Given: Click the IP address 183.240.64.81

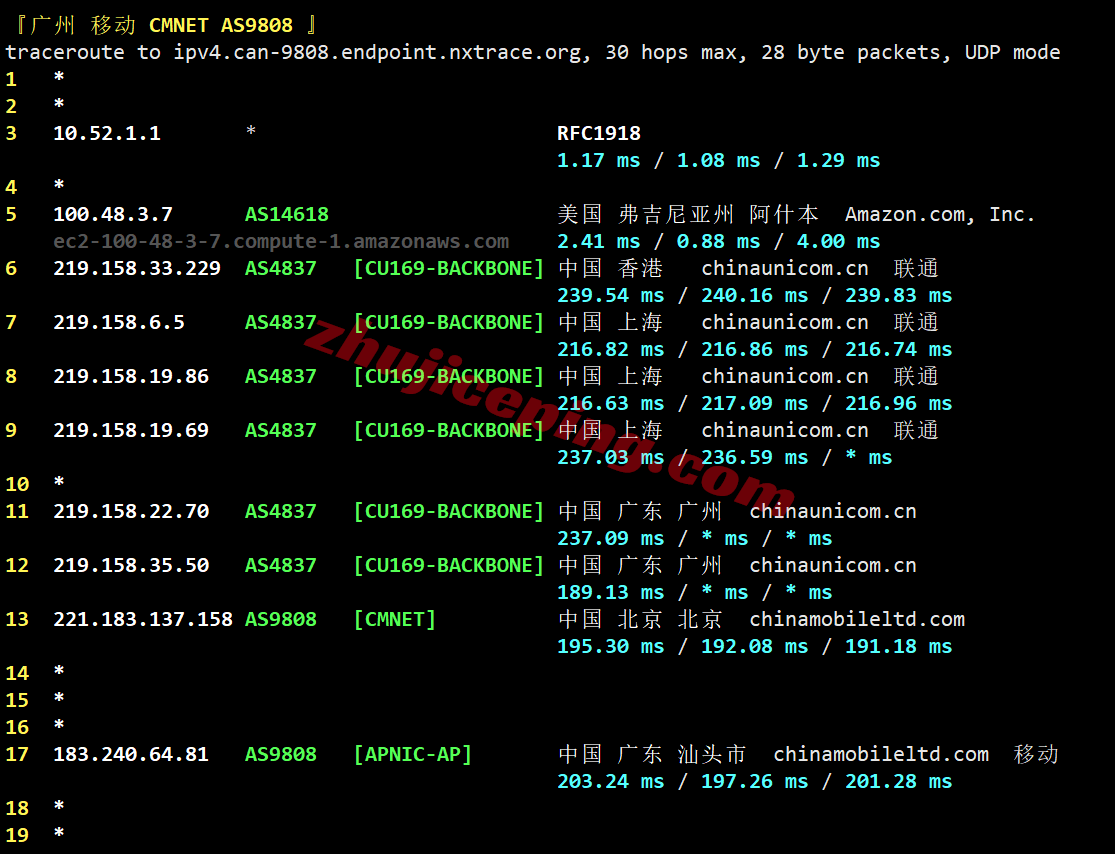Looking at the screenshot, I should (131, 755).
